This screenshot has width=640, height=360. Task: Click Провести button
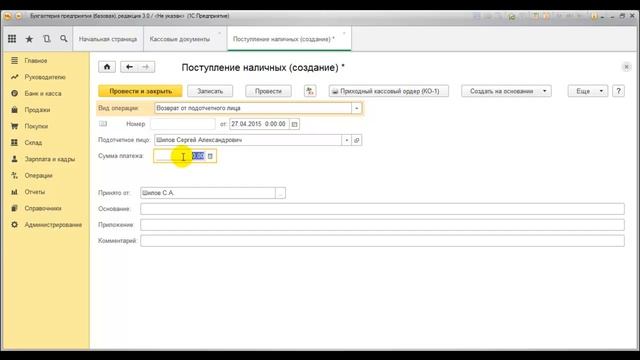pyautogui.click(x=268, y=91)
